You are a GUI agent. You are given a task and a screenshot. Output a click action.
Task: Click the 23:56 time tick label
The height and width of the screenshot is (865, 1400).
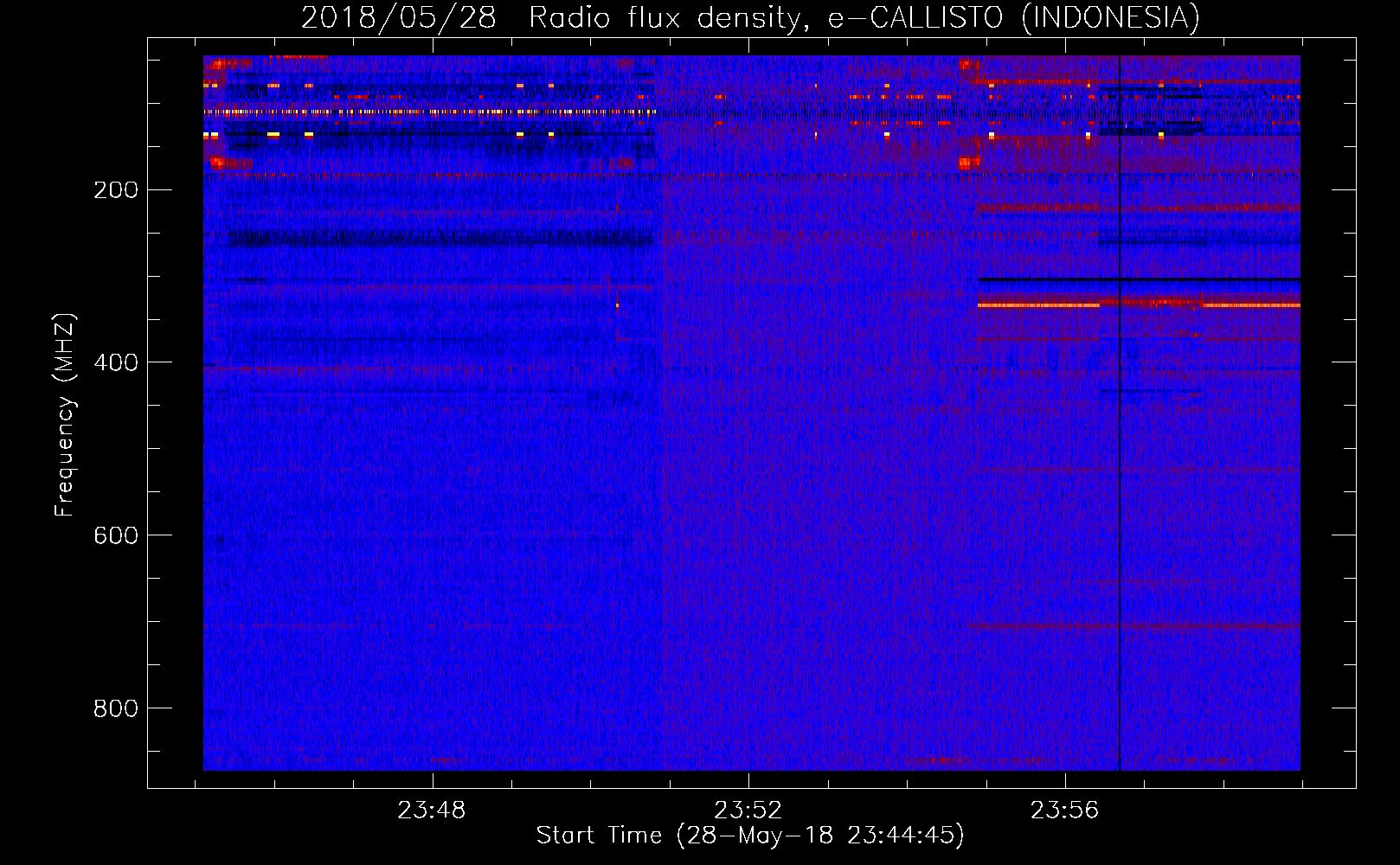1065,811
